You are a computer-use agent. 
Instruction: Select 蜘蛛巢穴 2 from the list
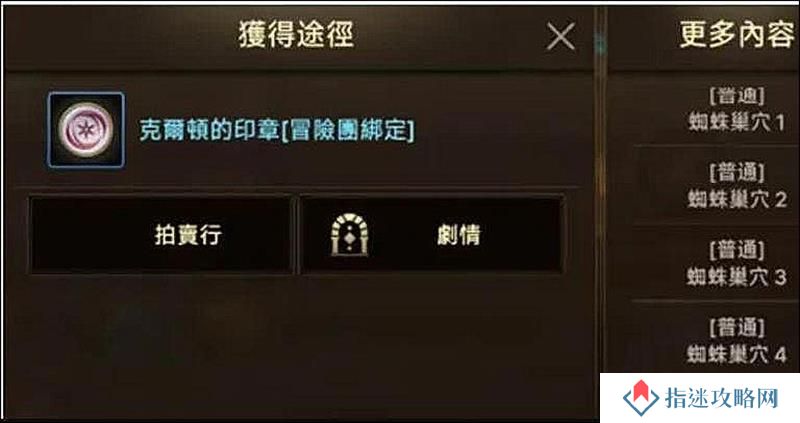coord(736,200)
